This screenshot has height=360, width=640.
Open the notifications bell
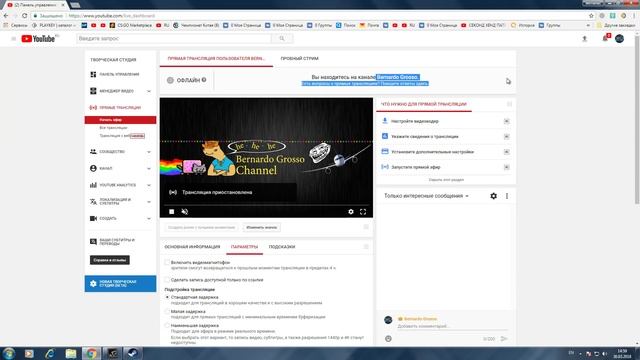tap(605, 38)
